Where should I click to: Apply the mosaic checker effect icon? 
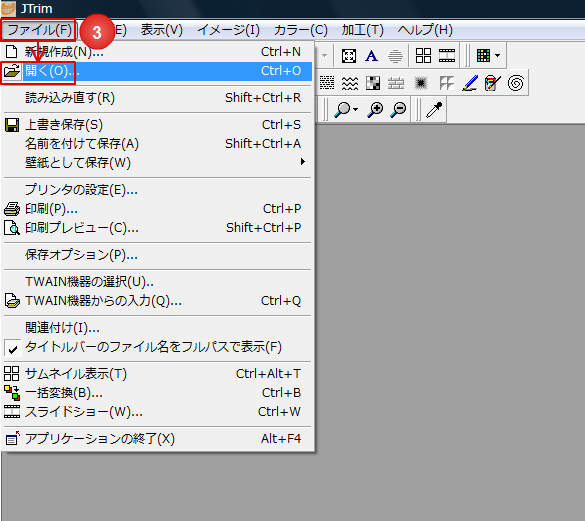click(x=373, y=83)
